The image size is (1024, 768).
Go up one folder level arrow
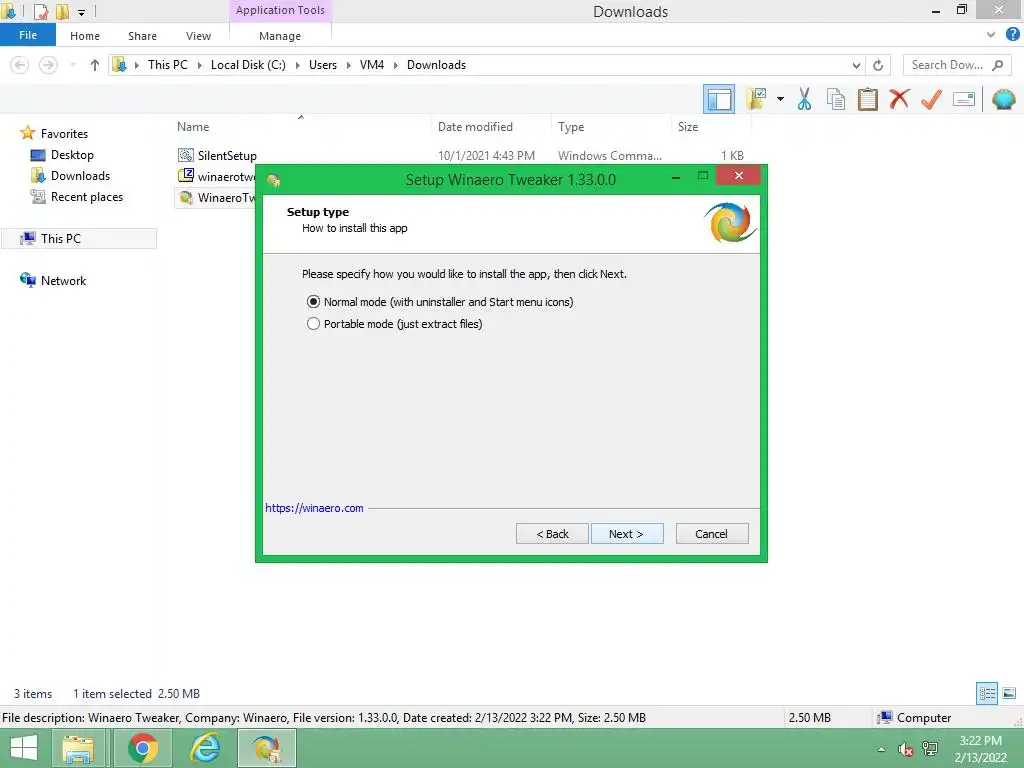[x=95, y=65]
